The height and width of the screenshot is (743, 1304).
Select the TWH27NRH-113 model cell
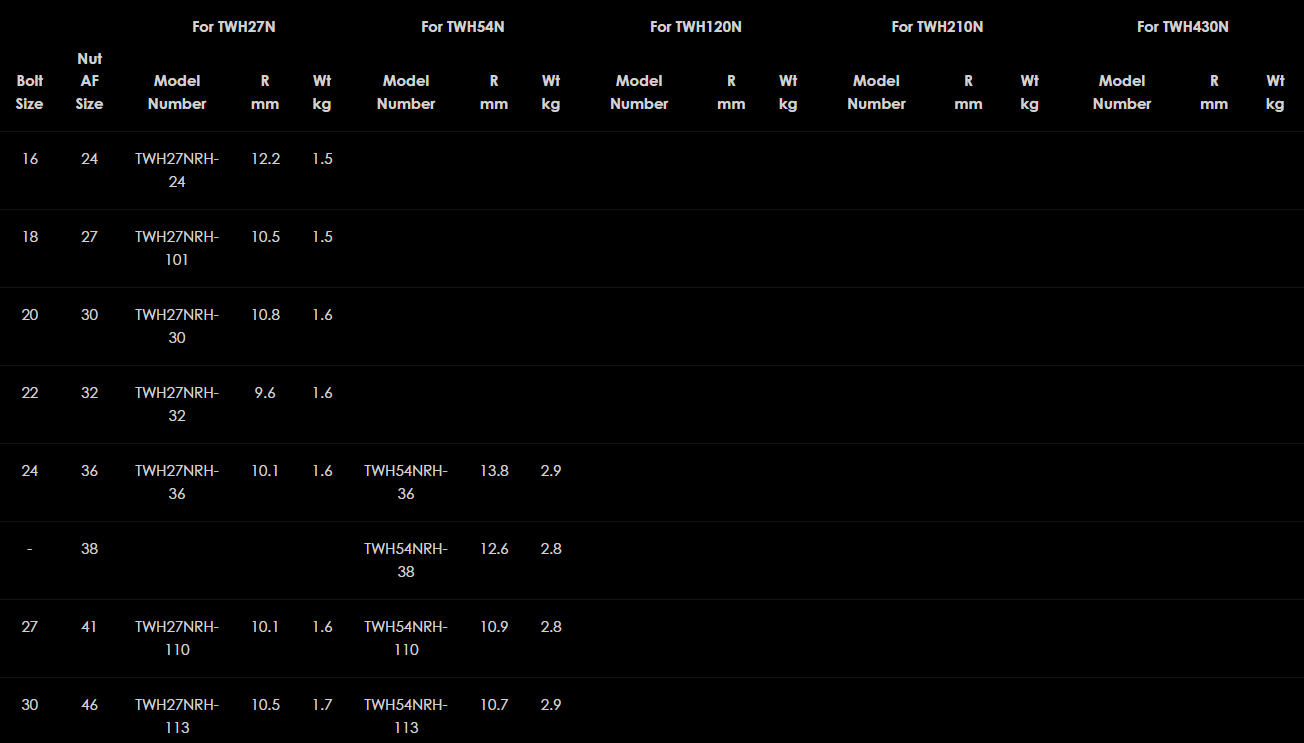177,716
